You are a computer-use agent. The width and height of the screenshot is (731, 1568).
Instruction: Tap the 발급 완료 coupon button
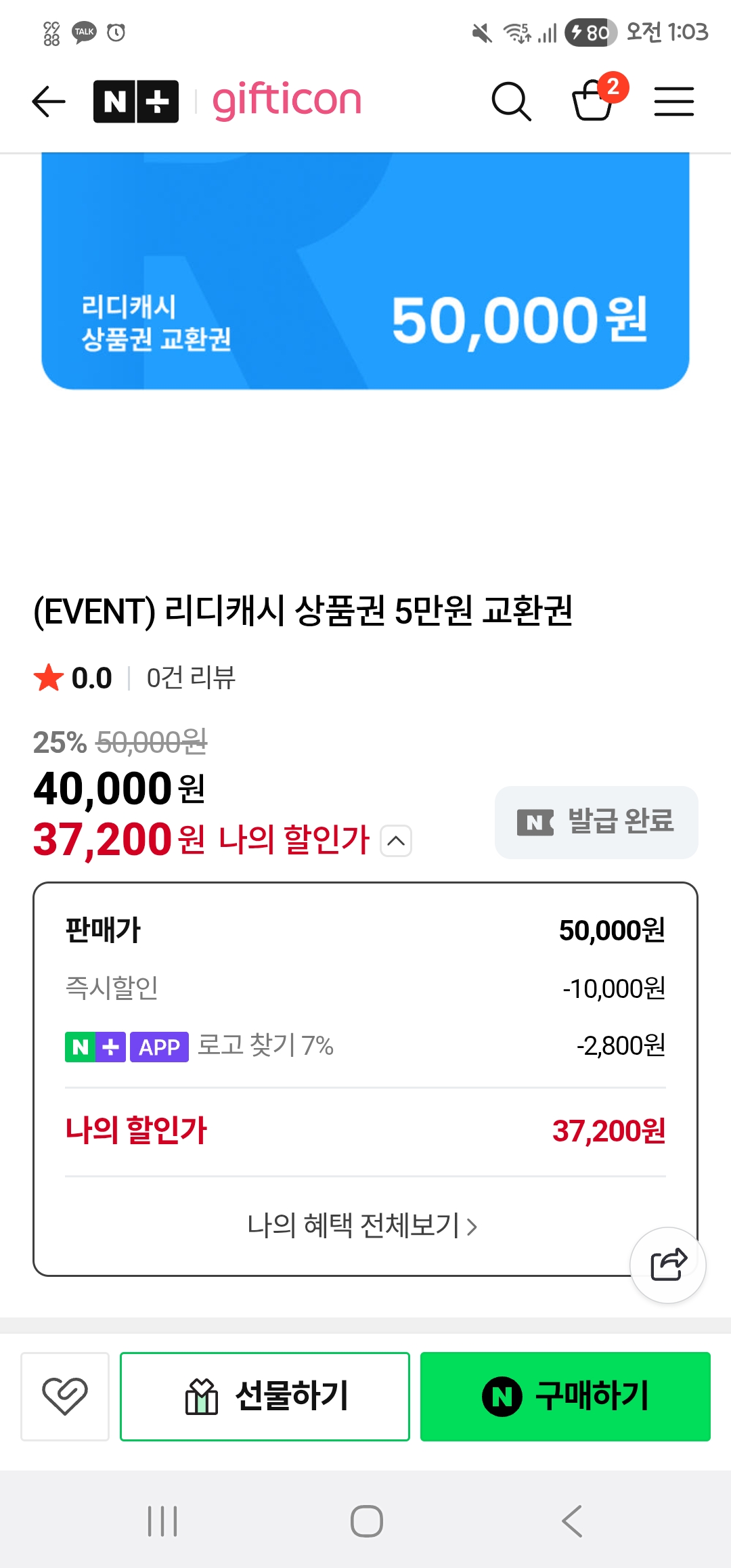(x=596, y=822)
